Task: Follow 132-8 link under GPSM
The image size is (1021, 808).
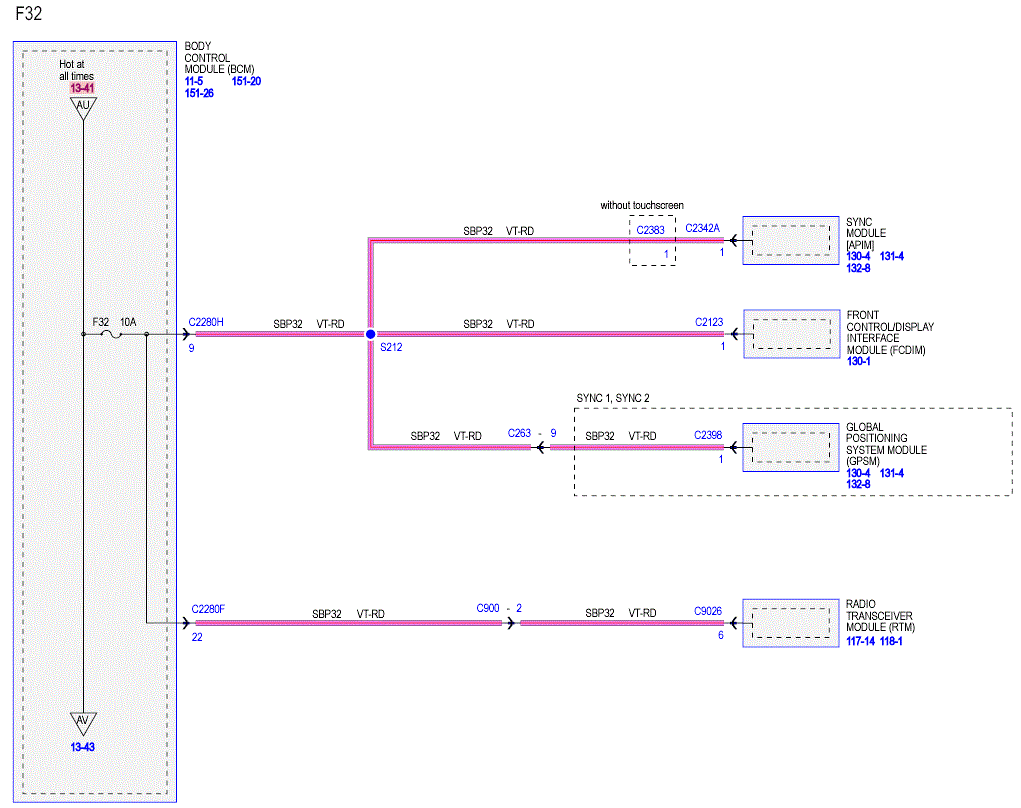Action: tap(858, 484)
